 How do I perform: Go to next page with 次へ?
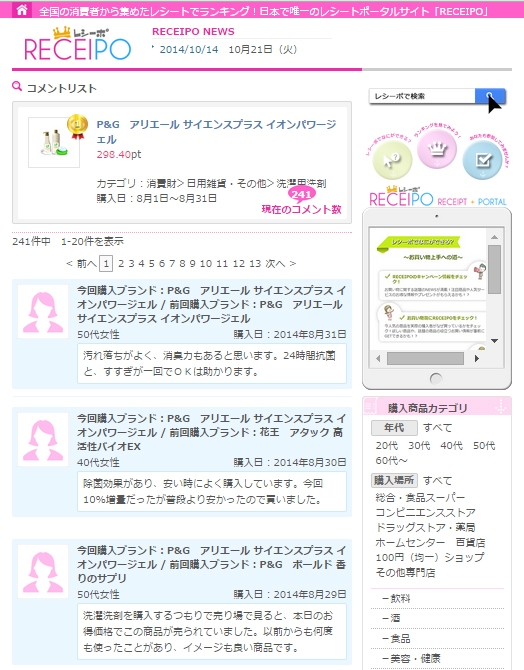tap(280, 264)
